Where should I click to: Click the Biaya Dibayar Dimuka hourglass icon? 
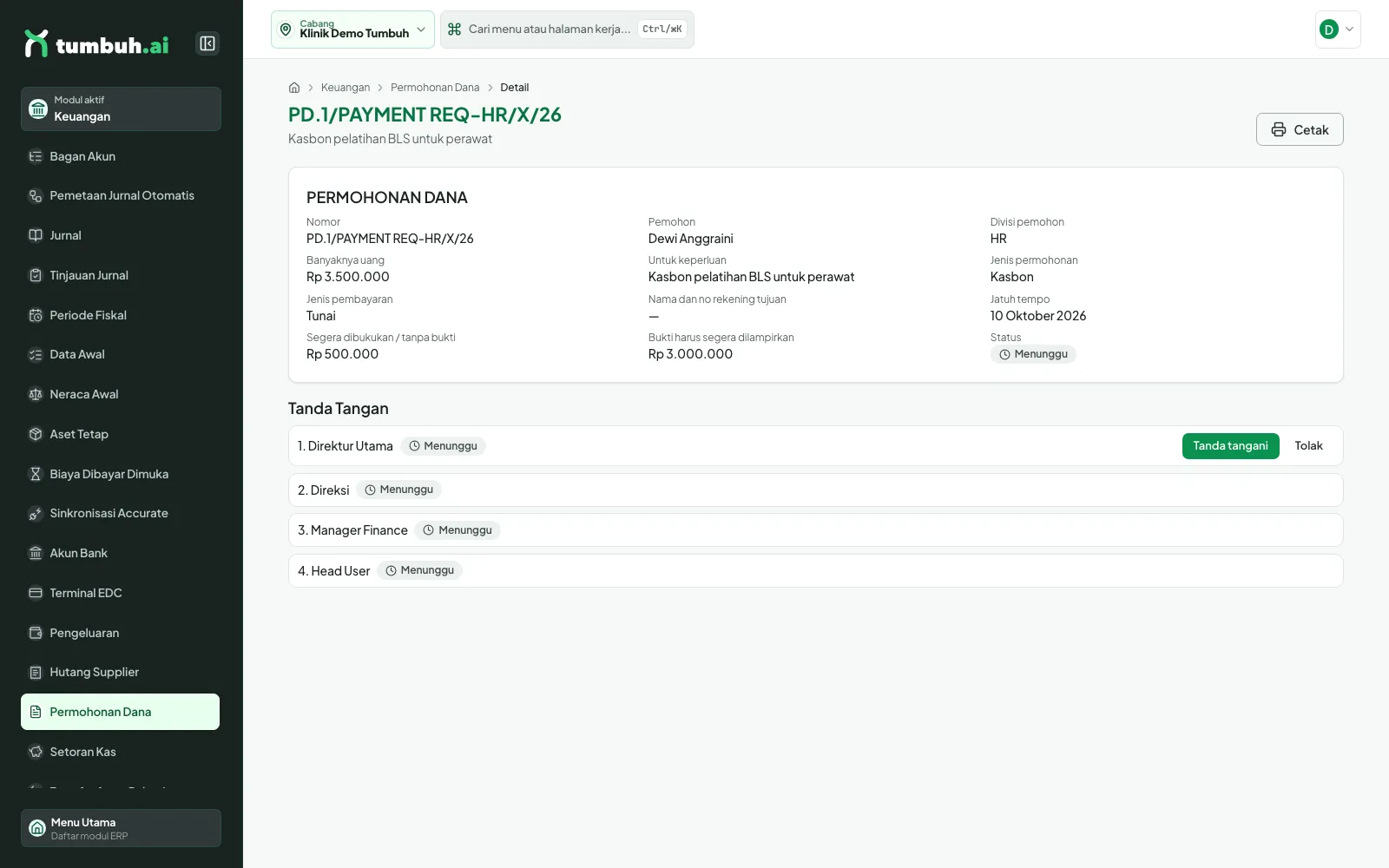tap(36, 474)
